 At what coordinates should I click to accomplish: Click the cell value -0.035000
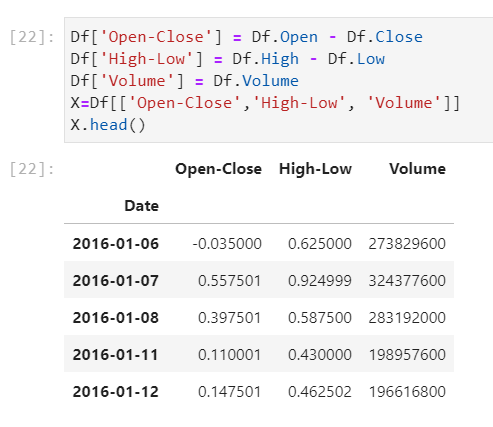pos(227,244)
